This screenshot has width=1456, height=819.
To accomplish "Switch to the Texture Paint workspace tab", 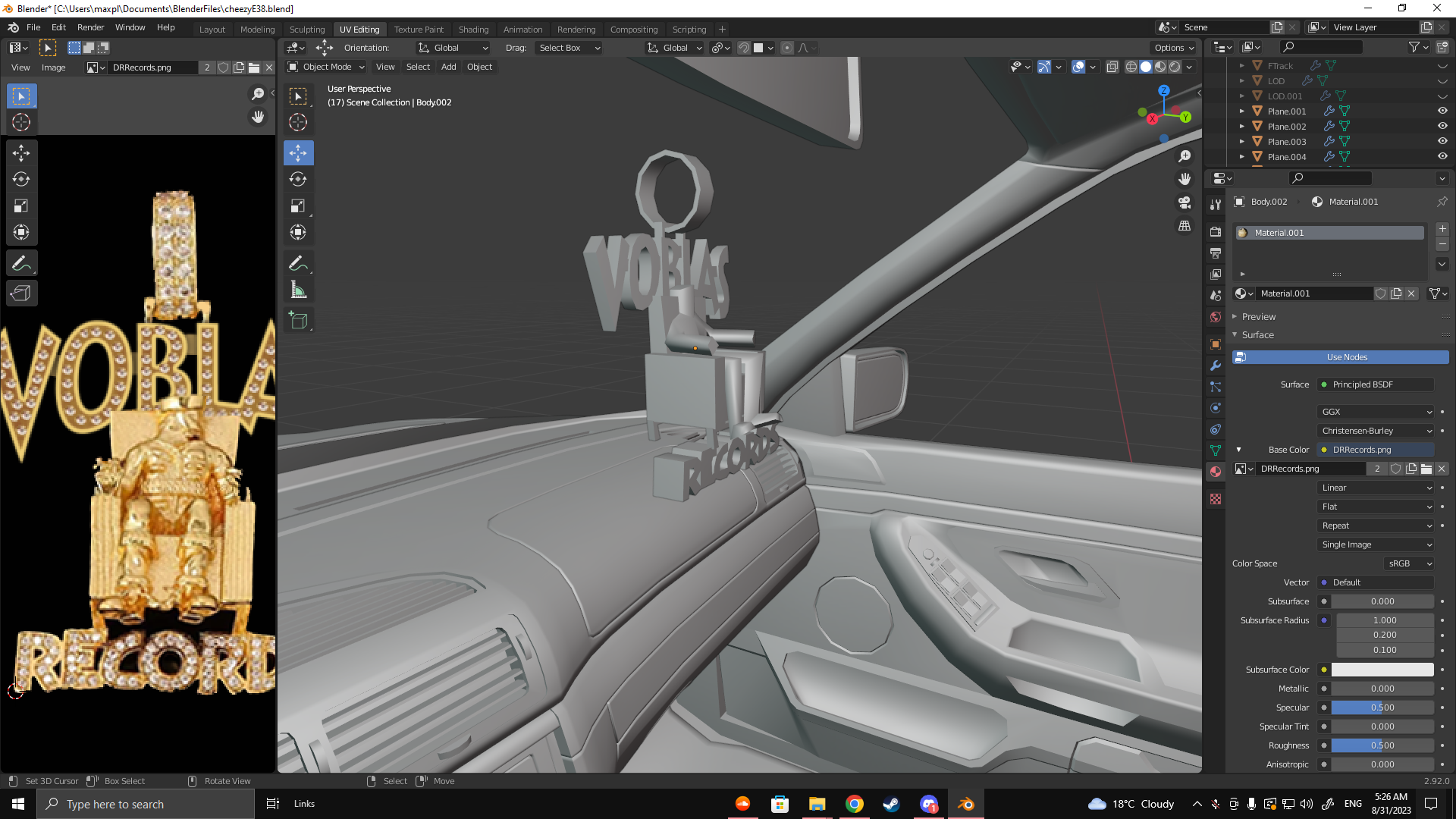I will [419, 29].
